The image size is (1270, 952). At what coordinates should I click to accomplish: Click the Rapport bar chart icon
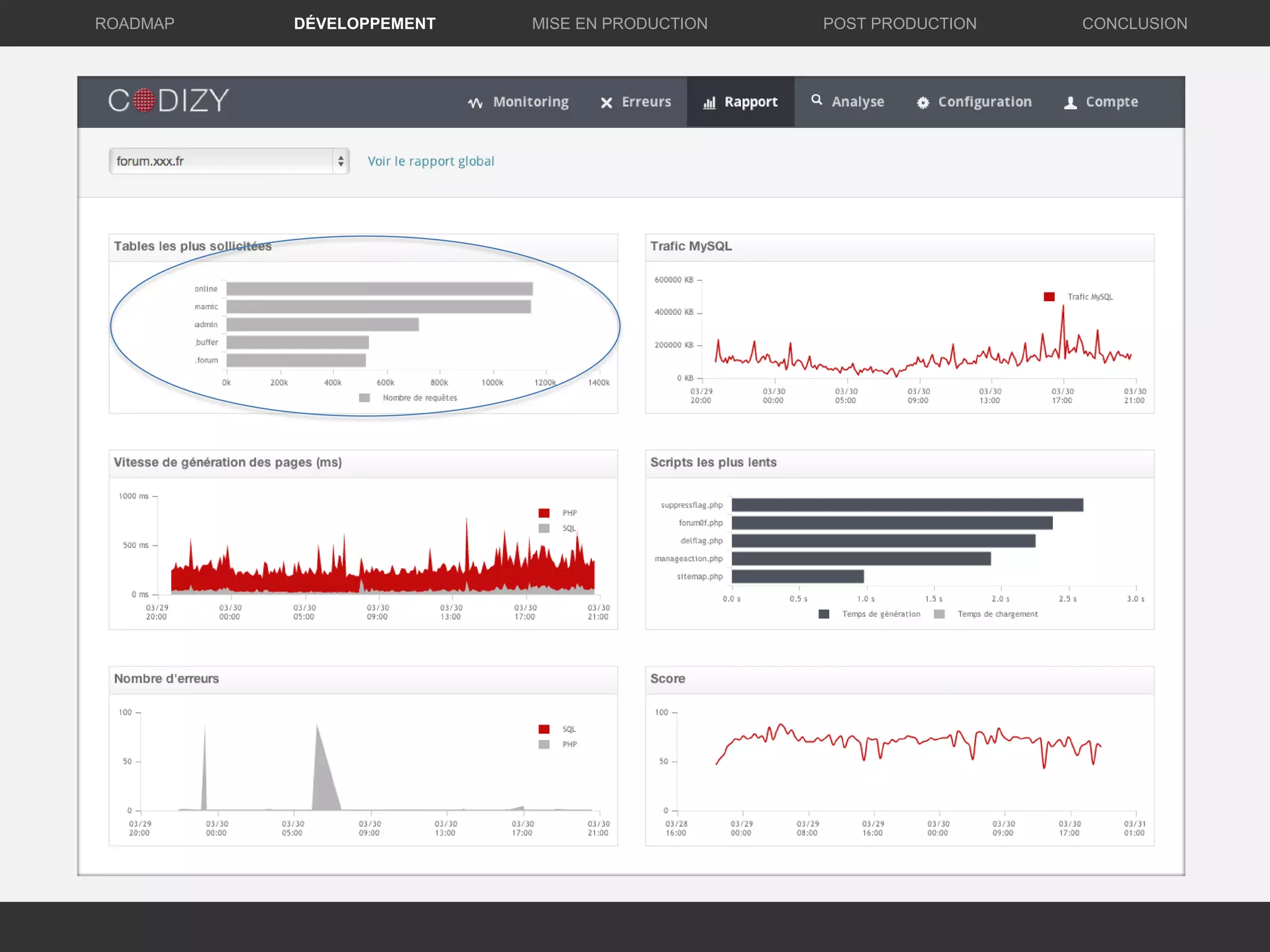[x=709, y=103]
